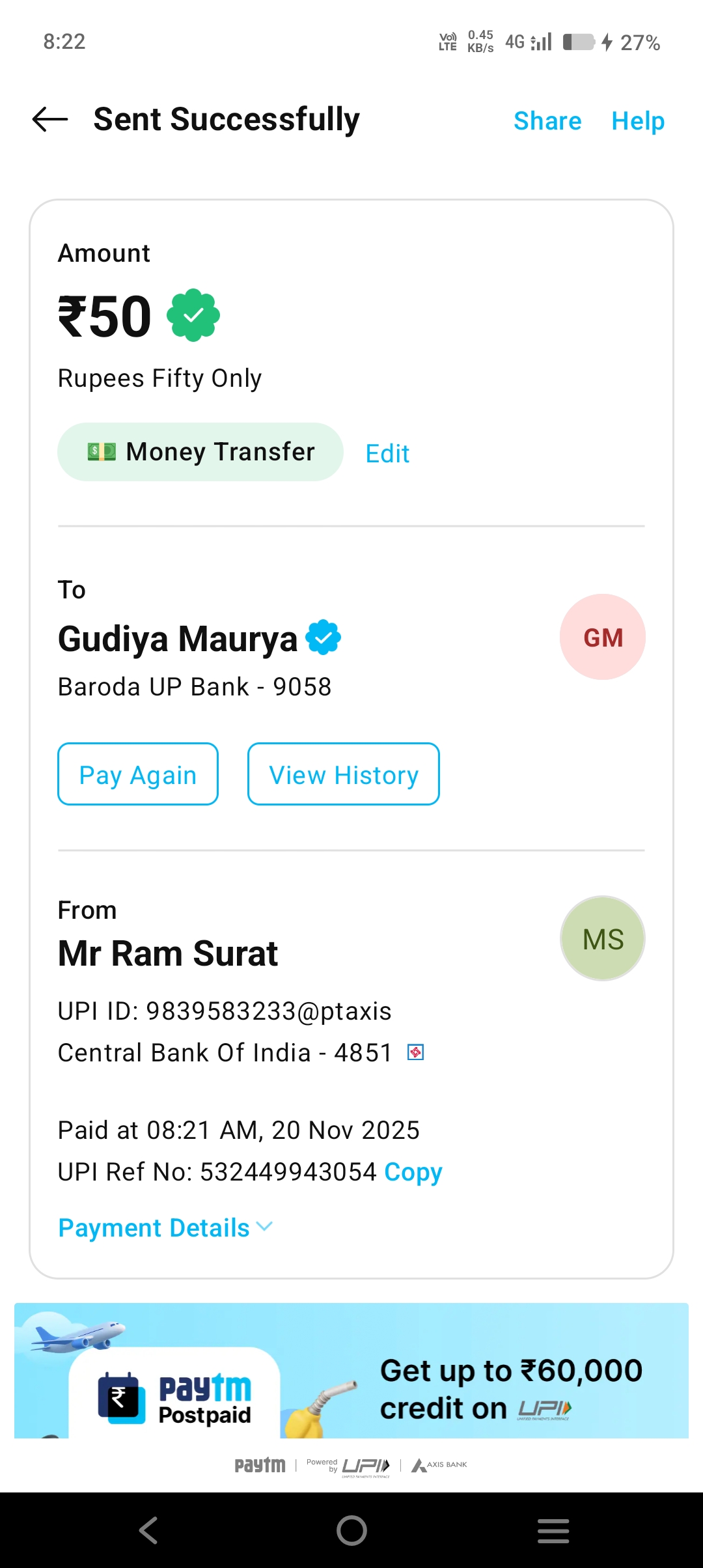Tap blue verified badge beside Gudiya Maurya
The width and height of the screenshot is (703, 1568).
point(324,637)
